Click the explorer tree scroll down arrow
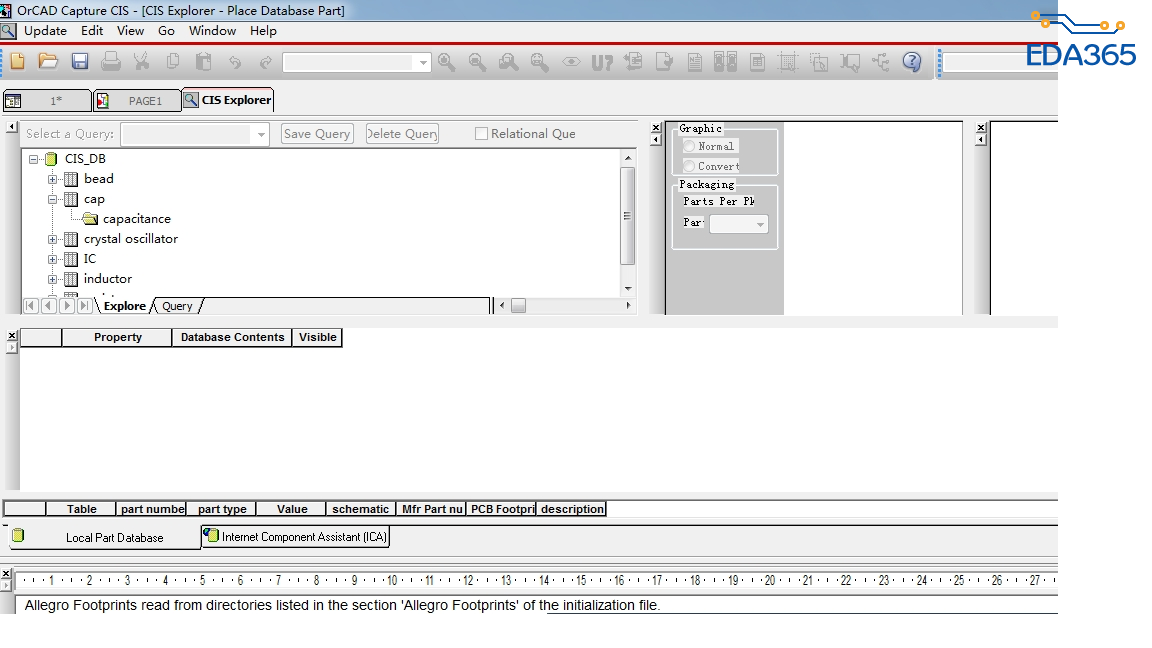Screen dimensions: 1152x648 coord(627,289)
